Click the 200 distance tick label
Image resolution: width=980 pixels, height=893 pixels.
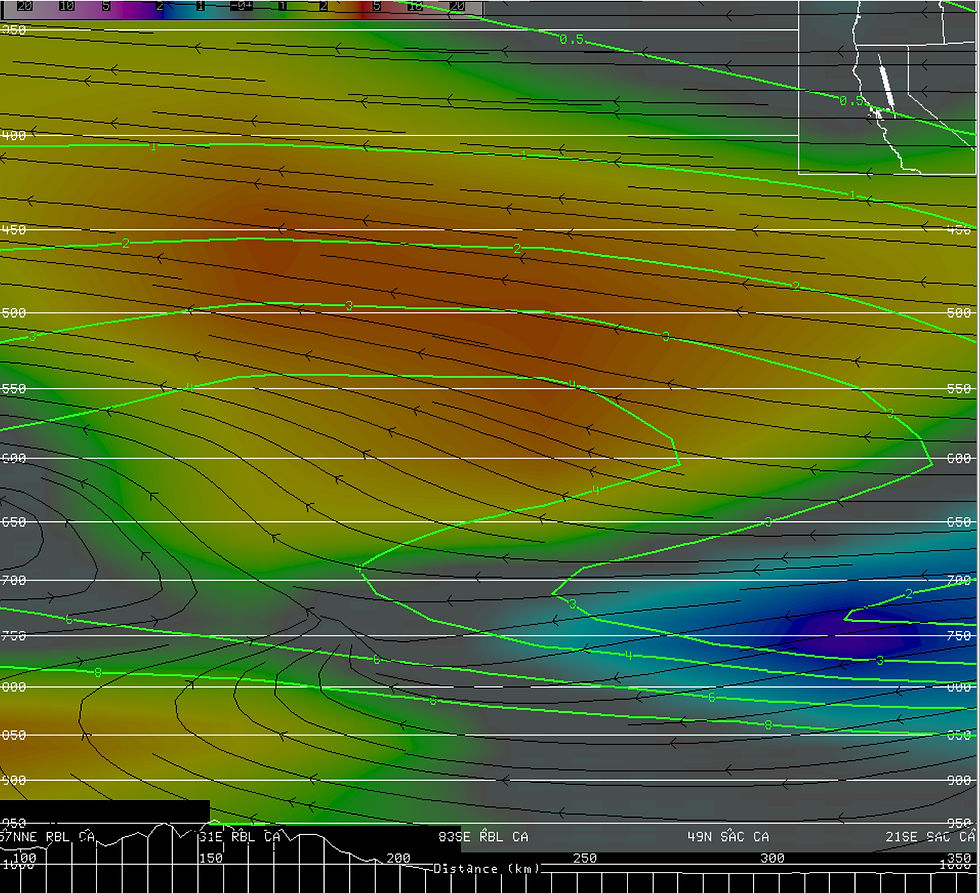pos(398,858)
